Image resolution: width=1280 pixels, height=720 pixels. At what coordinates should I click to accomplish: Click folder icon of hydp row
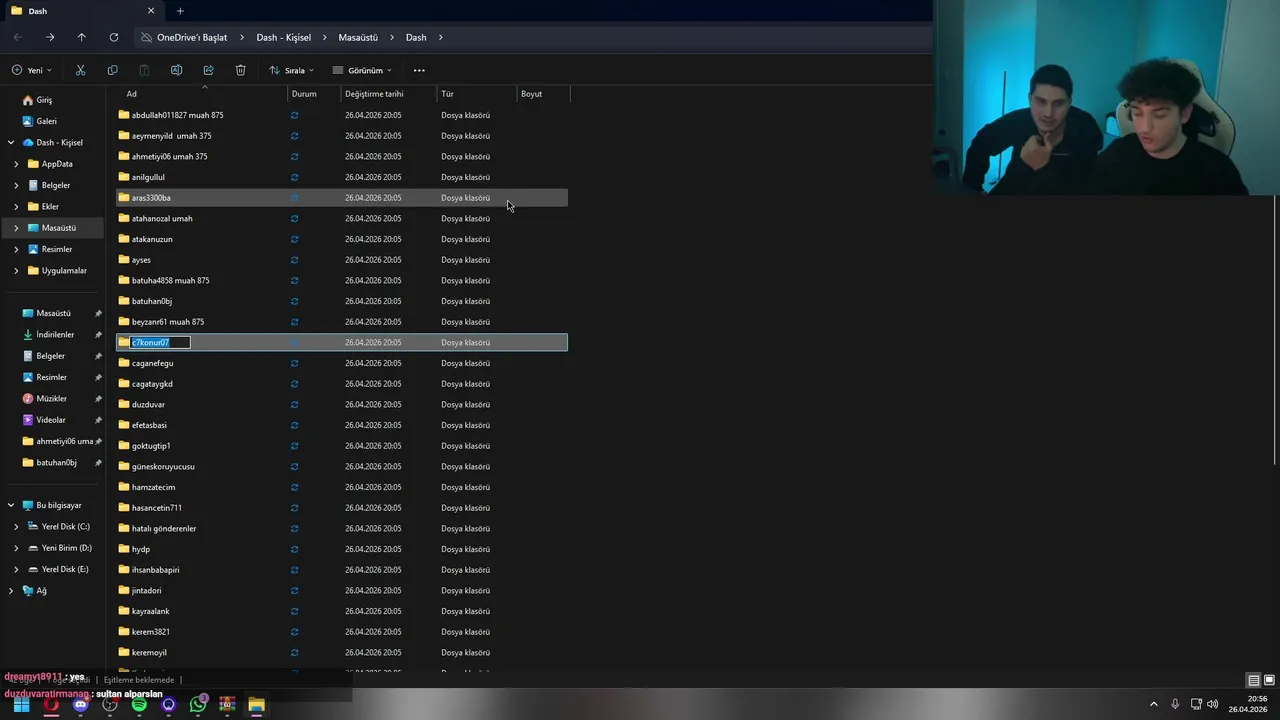124,549
